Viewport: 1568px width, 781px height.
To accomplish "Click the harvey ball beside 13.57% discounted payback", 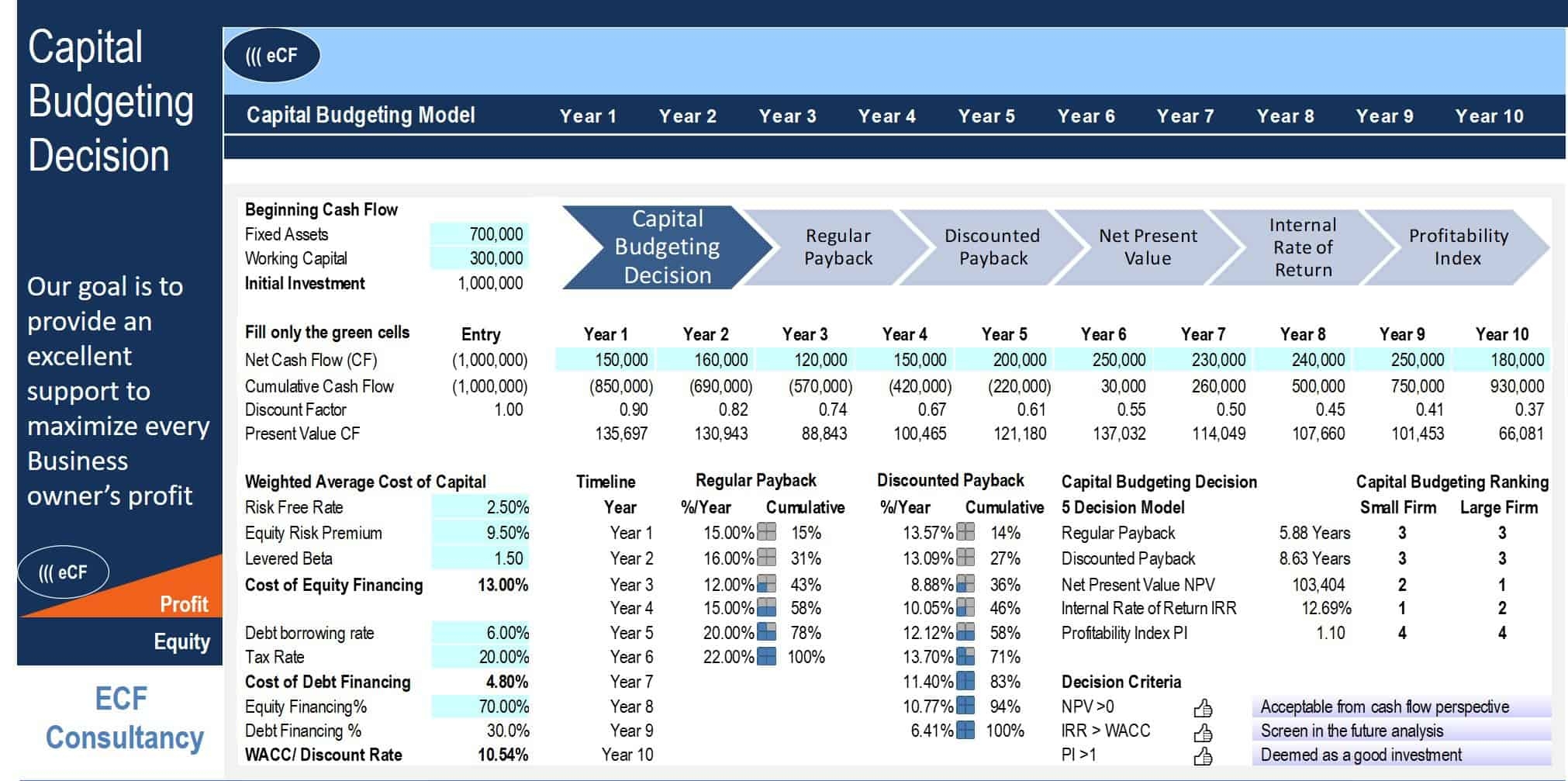I will pyautogui.click(x=964, y=533).
